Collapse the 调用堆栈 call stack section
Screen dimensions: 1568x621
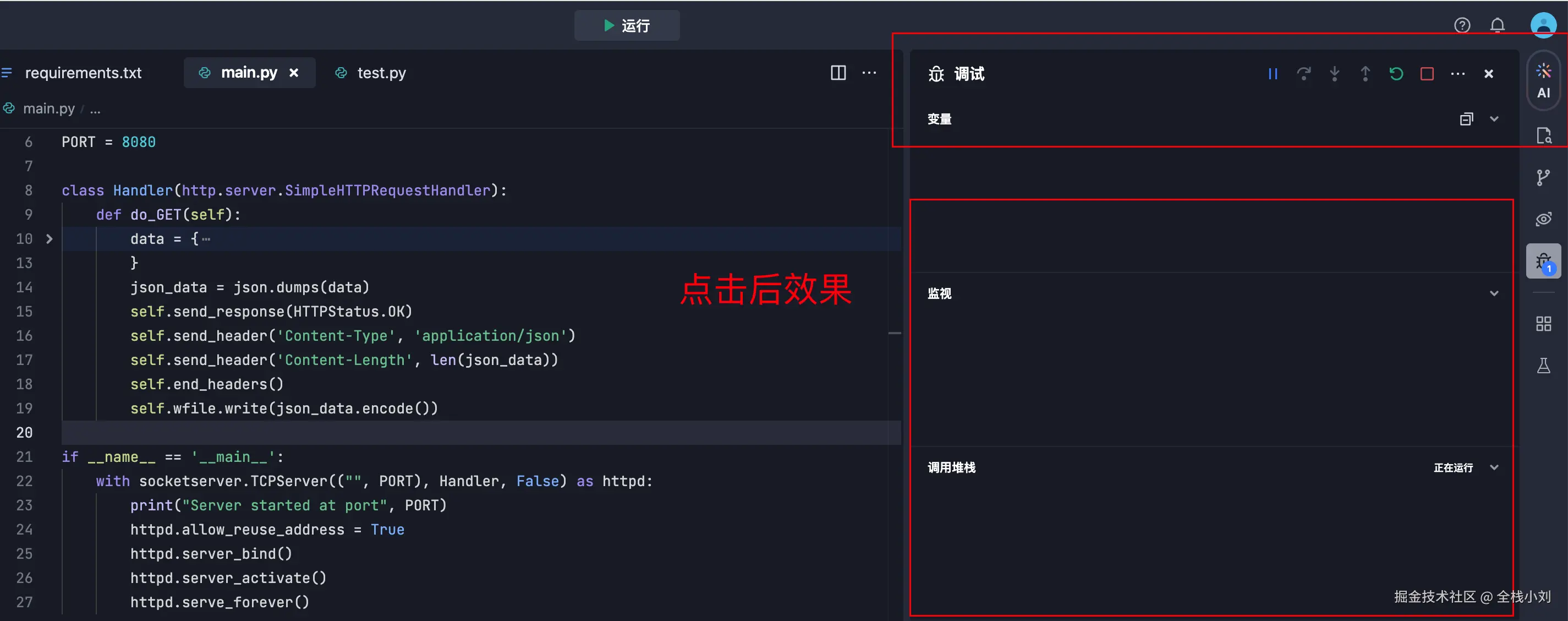click(x=1494, y=467)
